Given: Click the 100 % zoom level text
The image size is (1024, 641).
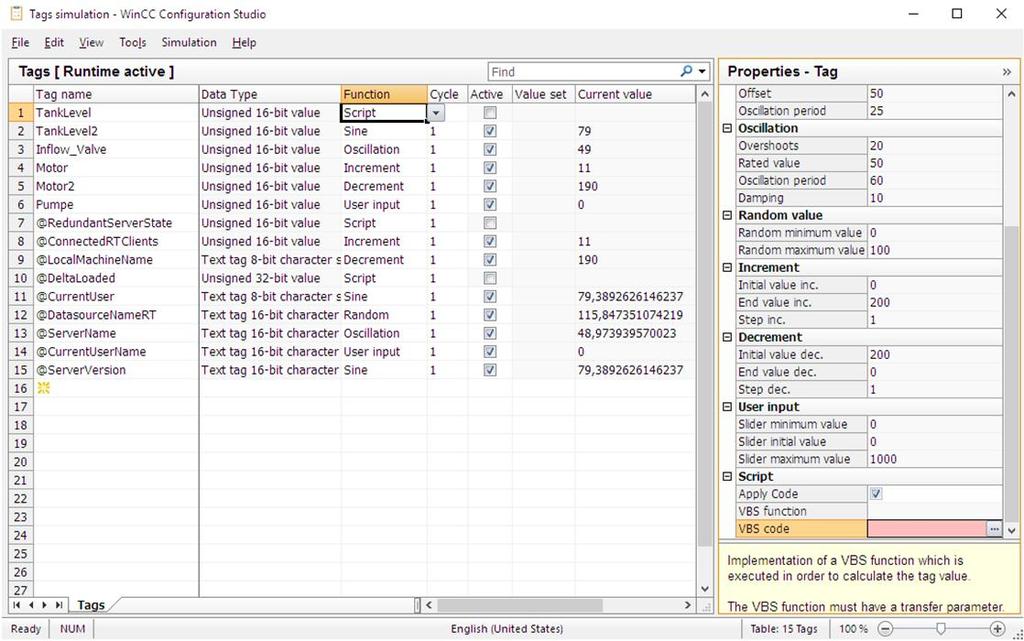Looking at the screenshot, I should tap(853, 629).
